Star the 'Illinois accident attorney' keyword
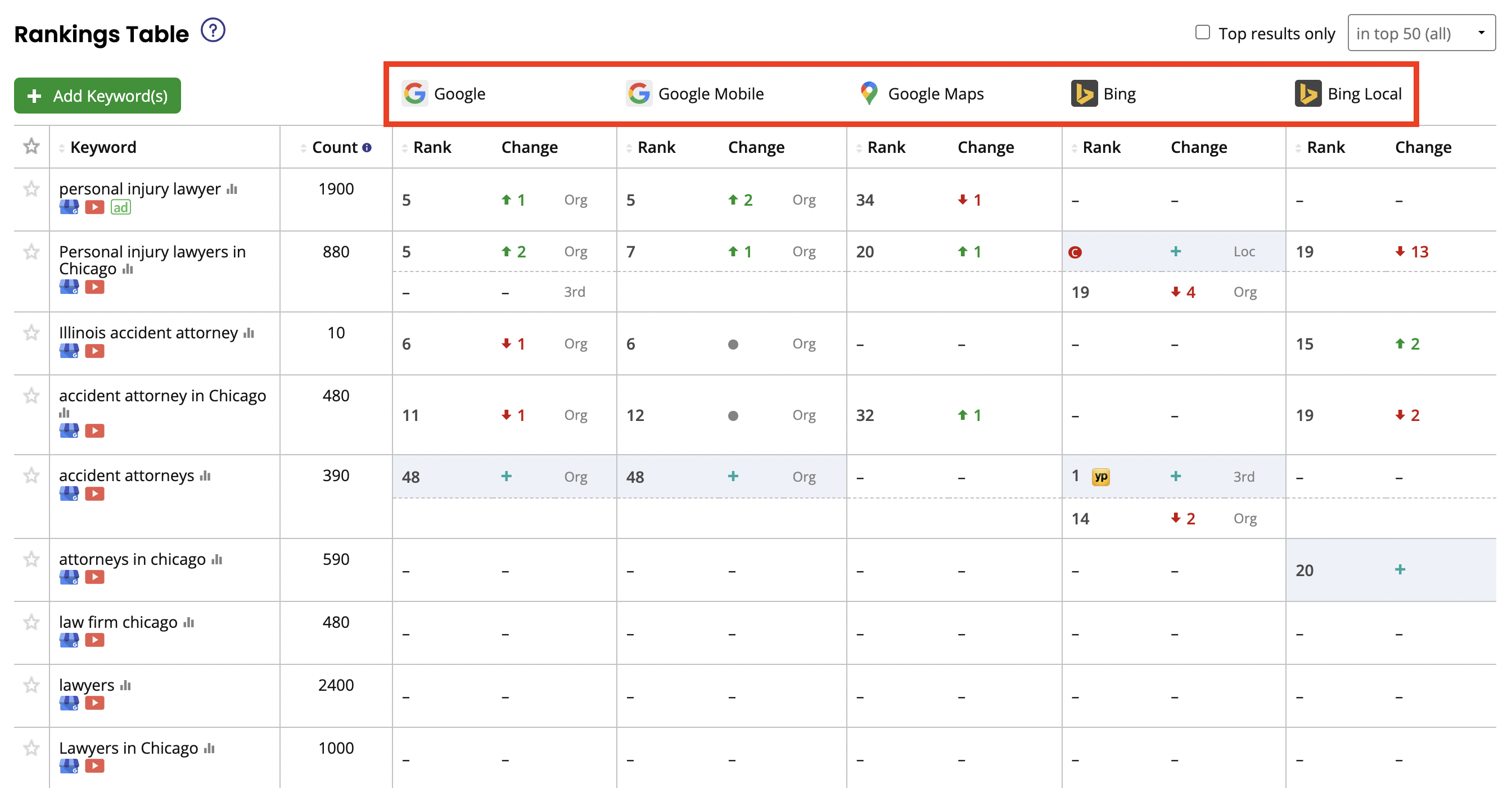Viewport: 1512px width, 788px height. tap(31, 333)
